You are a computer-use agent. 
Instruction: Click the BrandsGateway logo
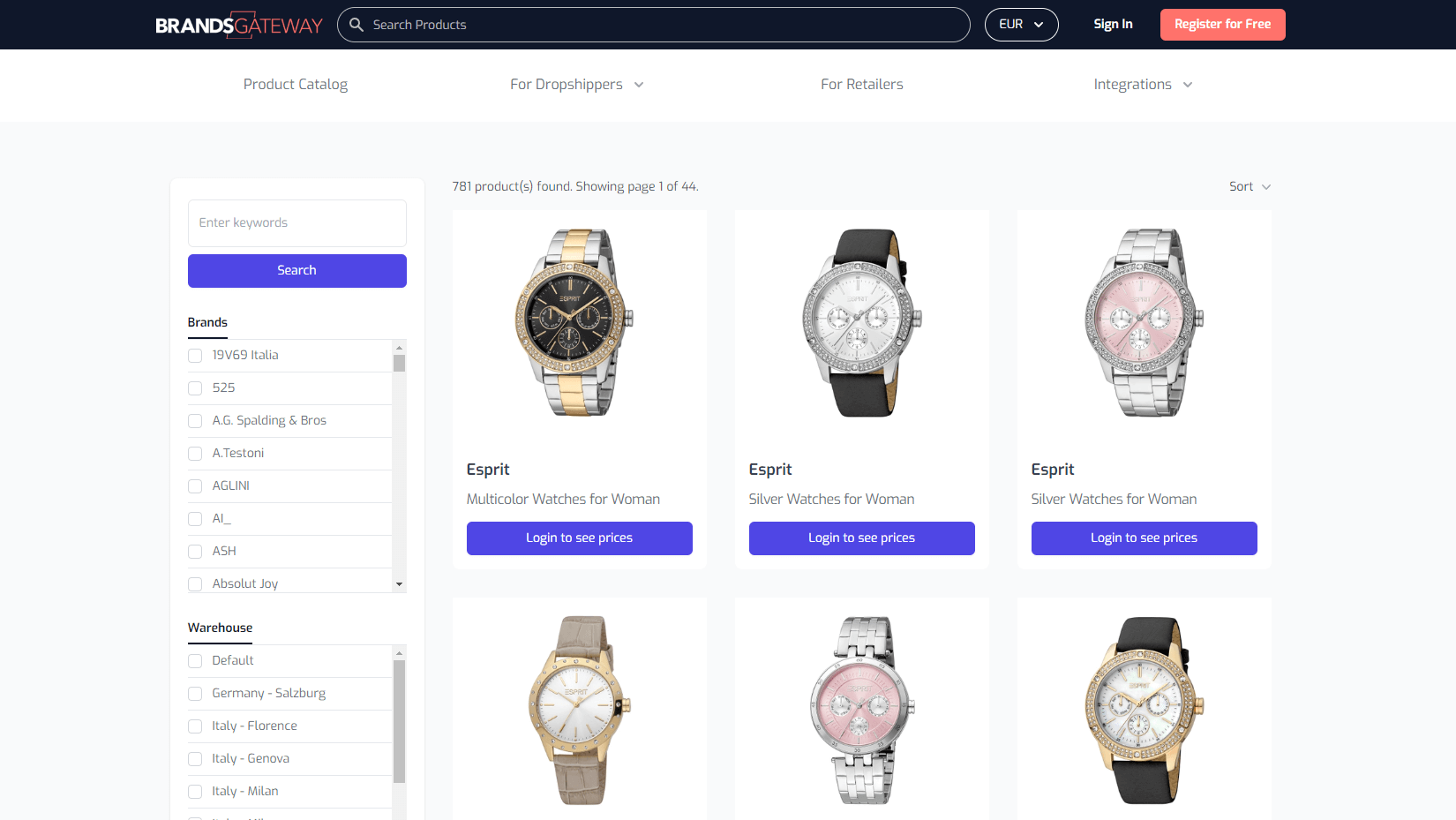tap(239, 25)
